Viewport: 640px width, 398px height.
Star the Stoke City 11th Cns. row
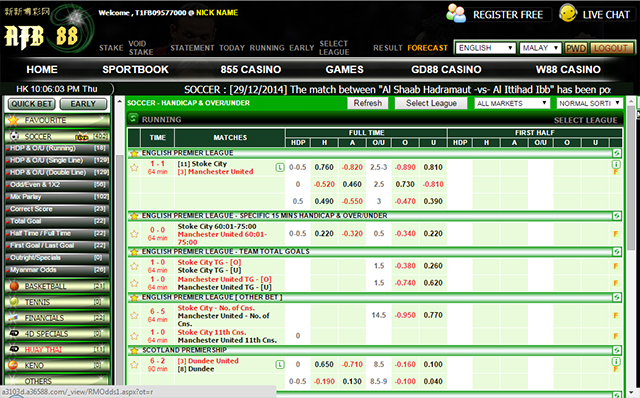134,336
